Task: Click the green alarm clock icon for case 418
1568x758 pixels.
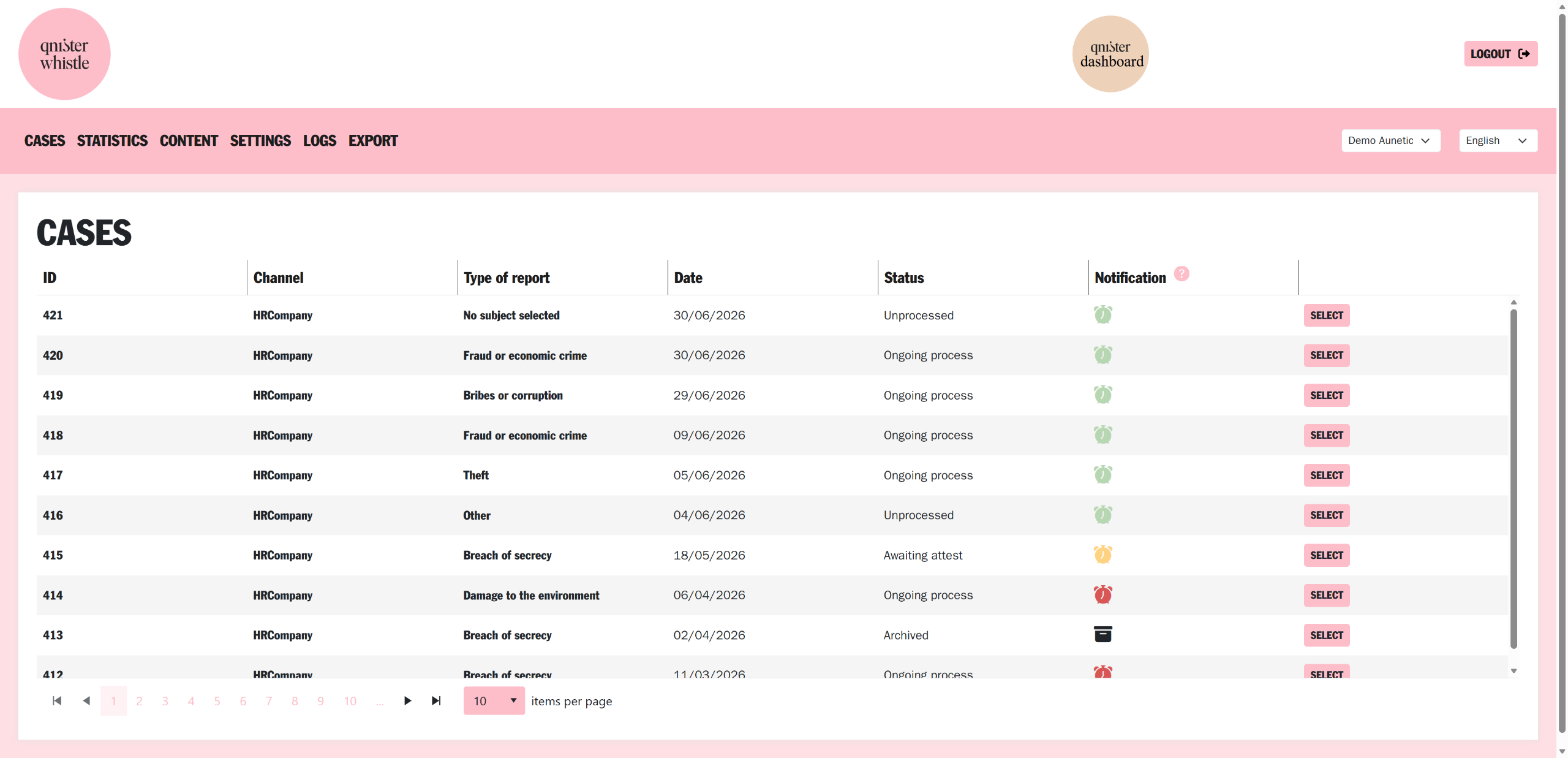Action: tap(1102, 435)
